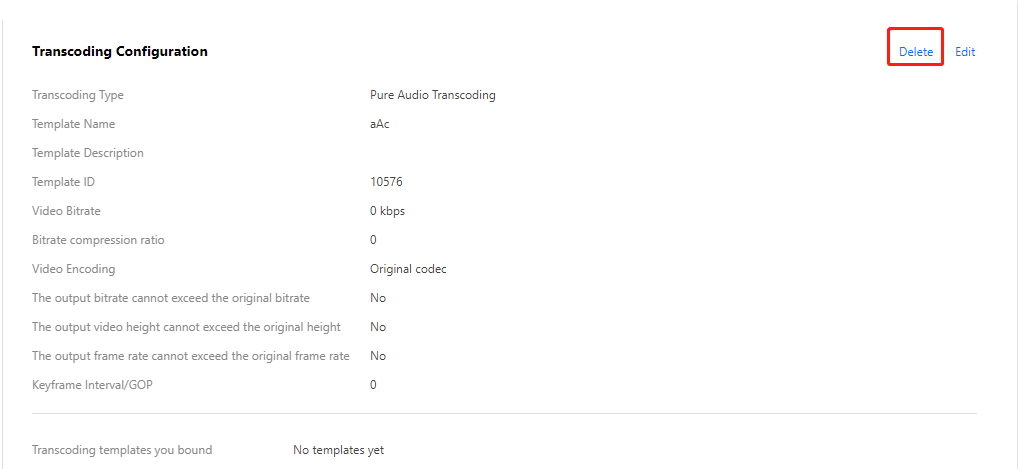Click the Keyframe Interval/GOP label
The height and width of the screenshot is (469, 1018).
point(94,385)
